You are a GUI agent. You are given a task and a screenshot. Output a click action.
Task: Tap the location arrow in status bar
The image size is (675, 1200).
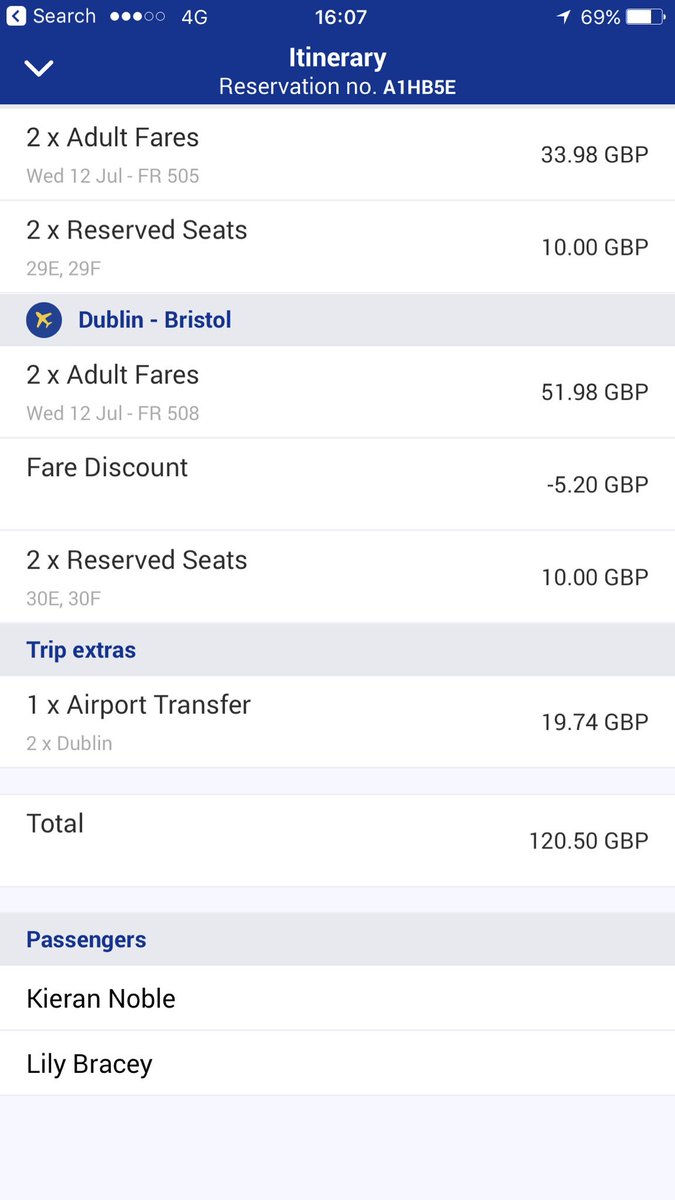click(564, 17)
